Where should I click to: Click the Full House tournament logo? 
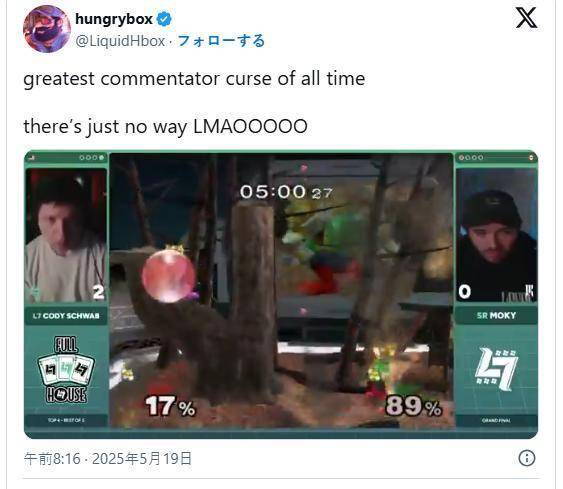[x=66, y=369]
